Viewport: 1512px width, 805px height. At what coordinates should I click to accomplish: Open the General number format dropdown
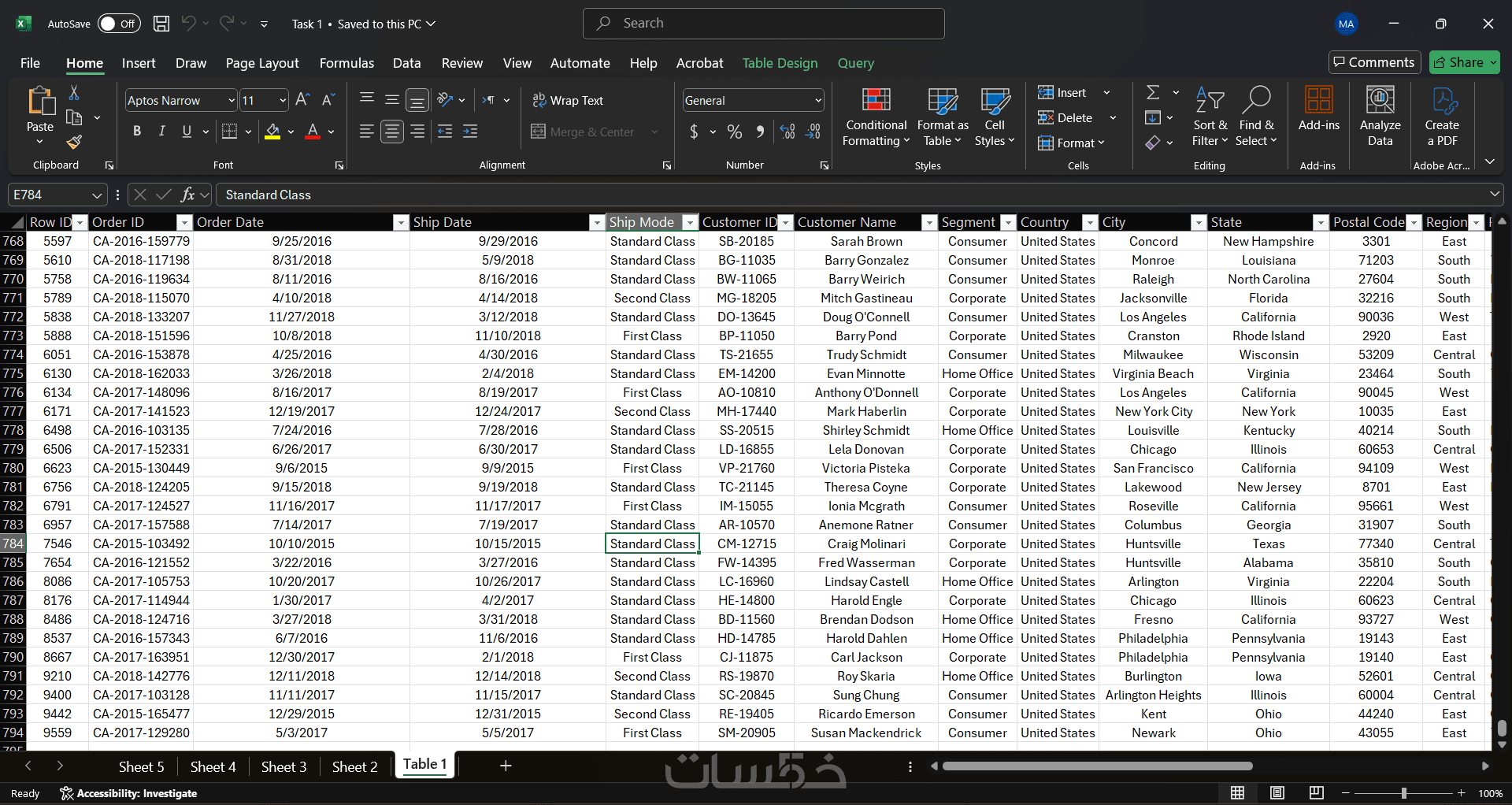tap(818, 100)
